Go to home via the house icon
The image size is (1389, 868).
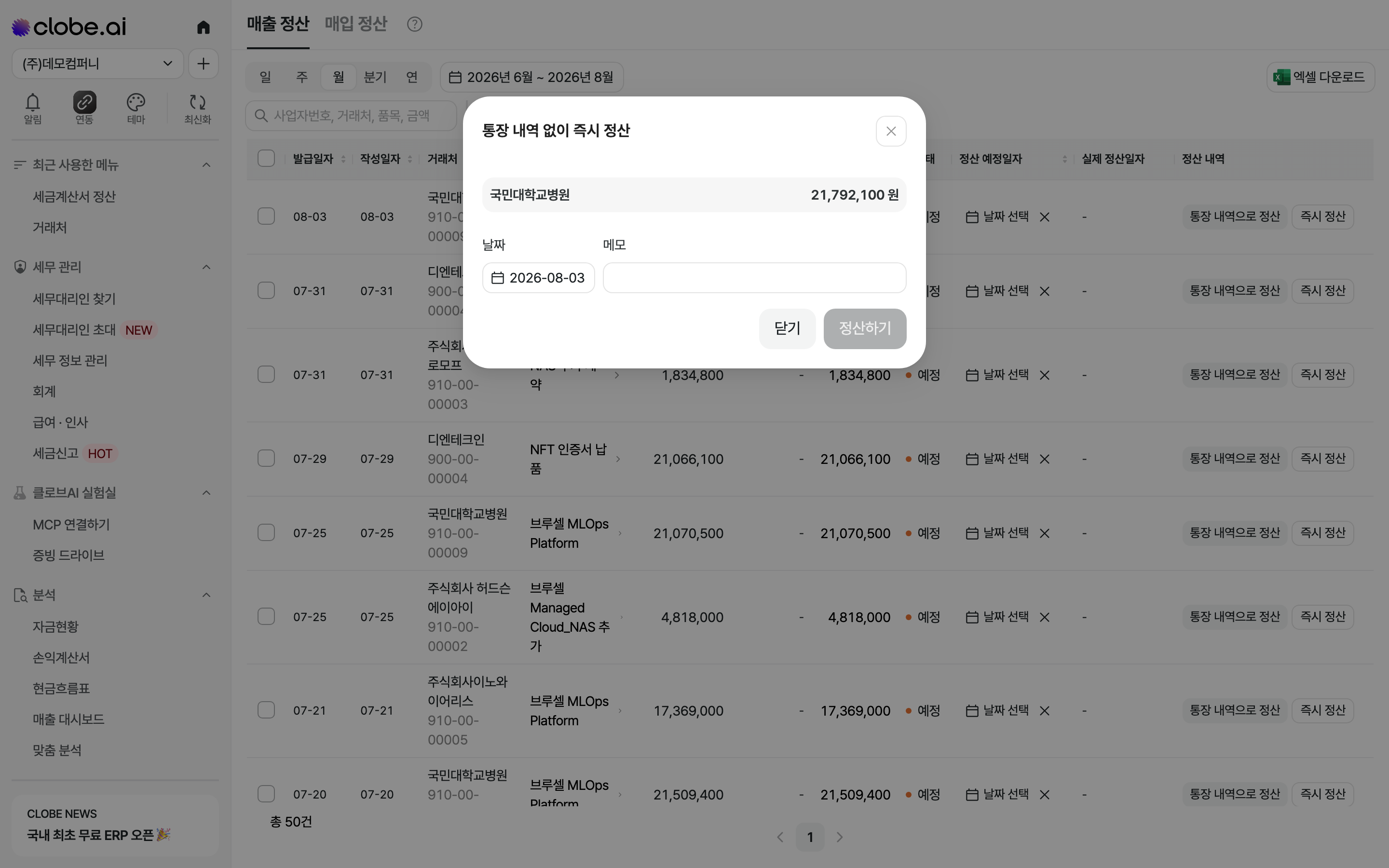pyautogui.click(x=203, y=27)
